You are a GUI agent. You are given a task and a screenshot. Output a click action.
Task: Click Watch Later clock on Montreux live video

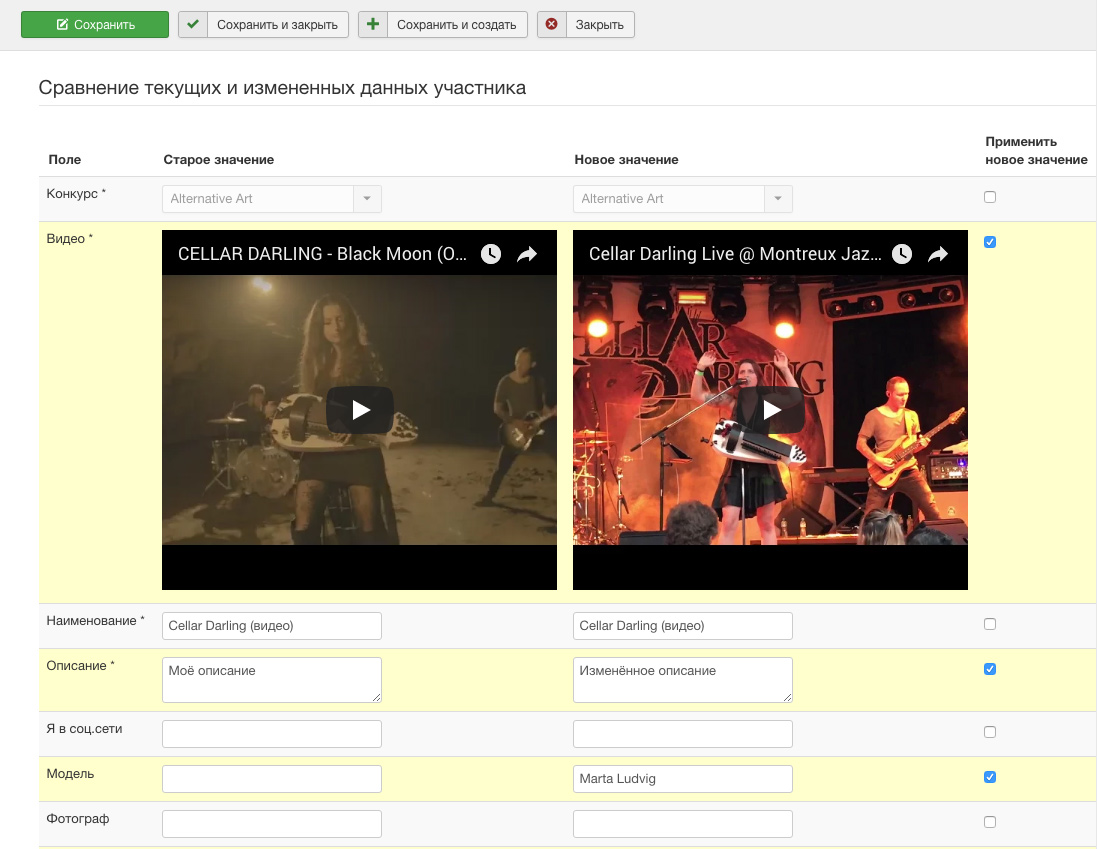[x=902, y=254]
